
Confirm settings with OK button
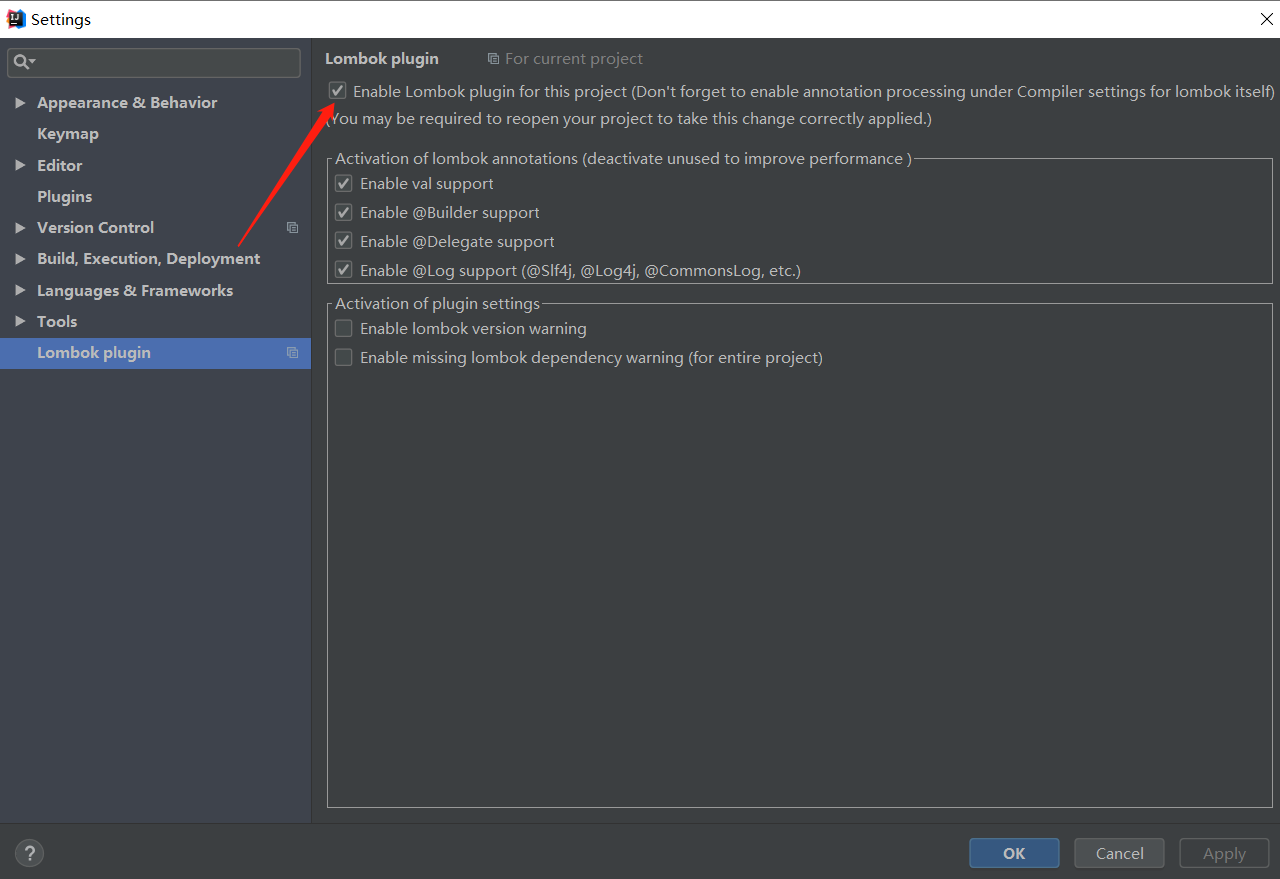click(x=1014, y=853)
